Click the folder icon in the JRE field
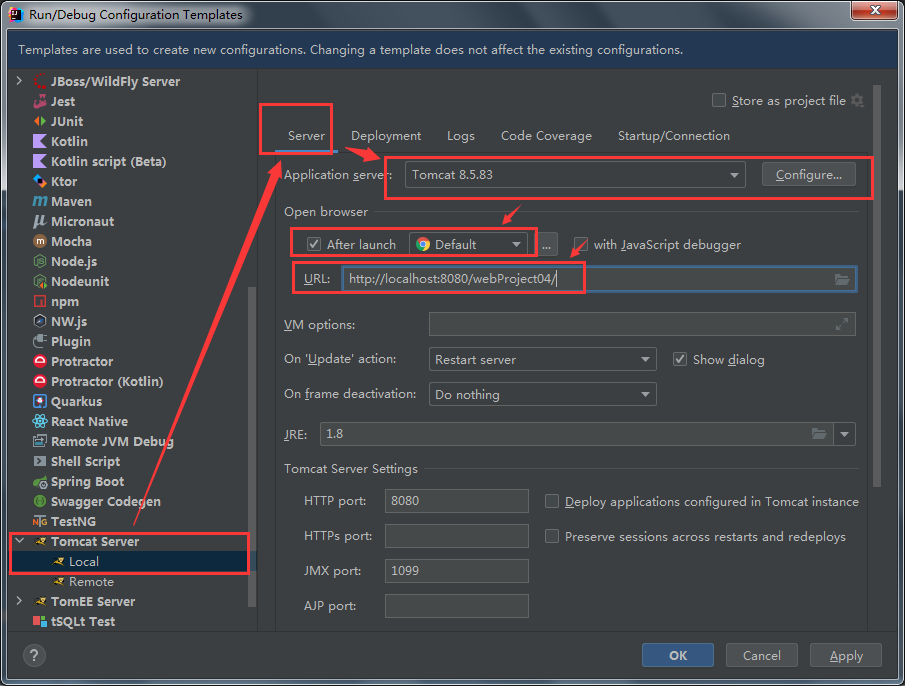This screenshot has height=686, width=905. [x=819, y=434]
